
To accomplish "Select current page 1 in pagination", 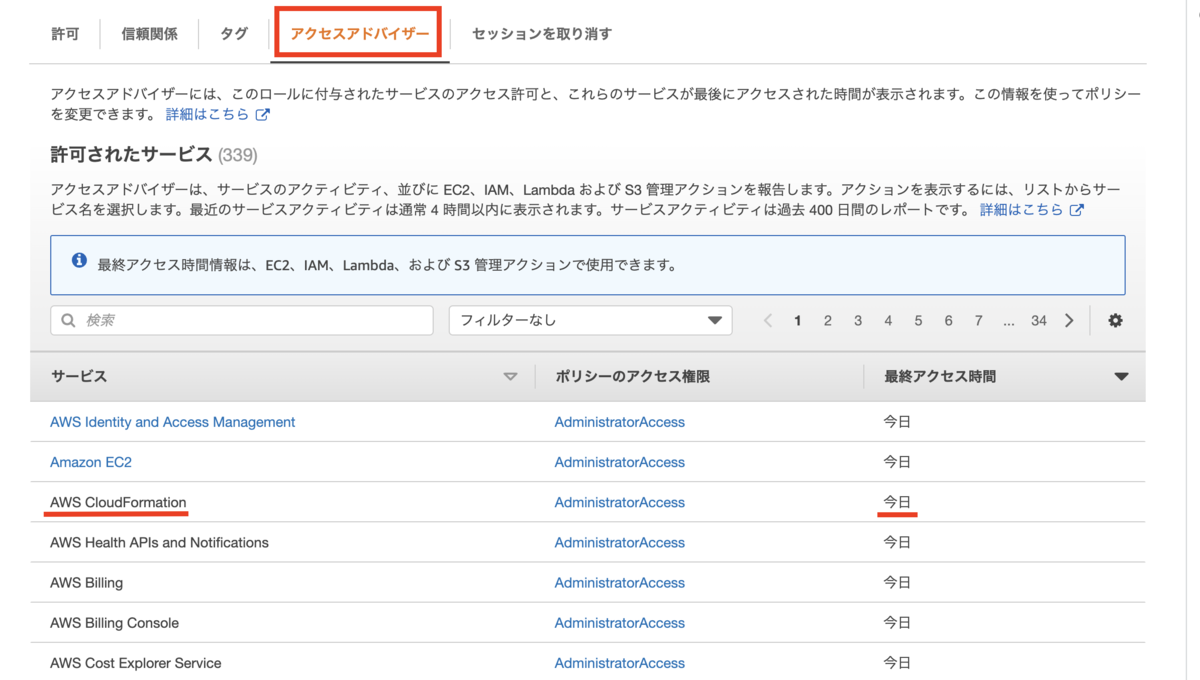I will [798, 321].
